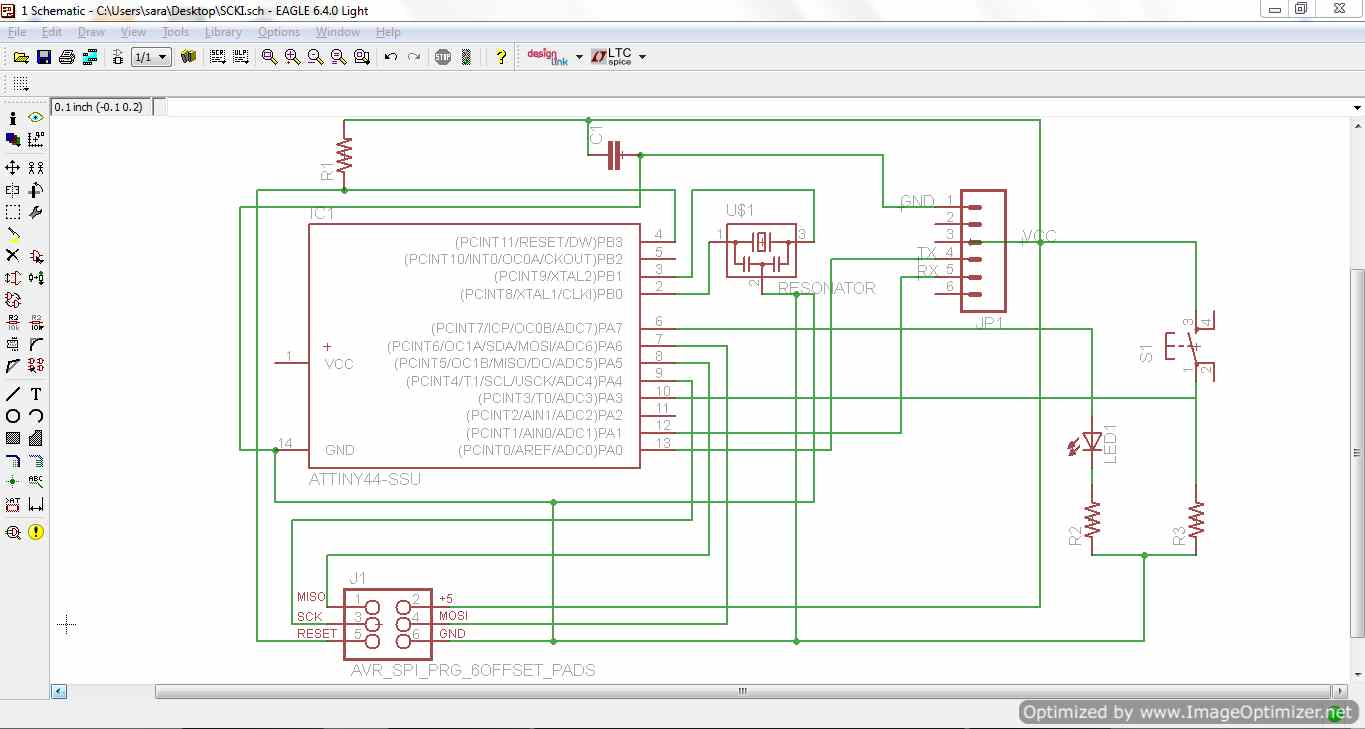This screenshot has height=729, width=1365.
Task: Switch to board editor
Action: pyautogui.click(x=118, y=57)
